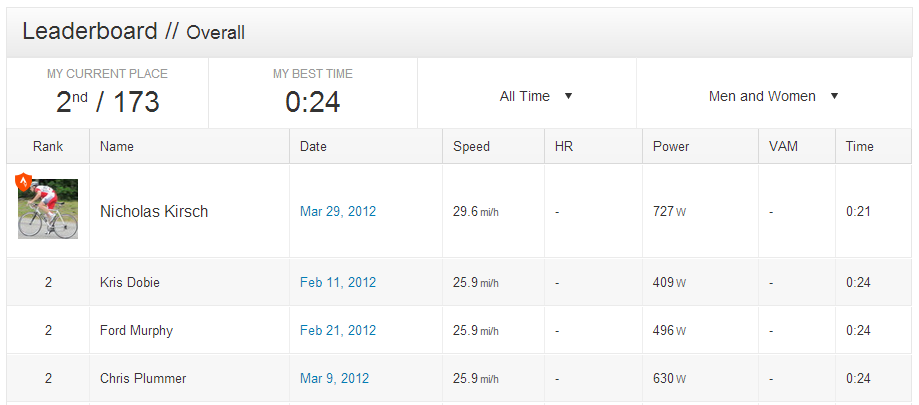This screenshot has height=405, width=919.
Task: Select Ford Murphy in the leaderboard
Action: click(135, 330)
